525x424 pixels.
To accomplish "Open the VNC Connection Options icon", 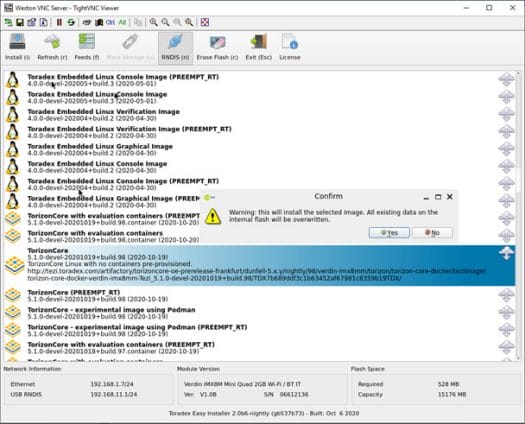I will [x=31, y=22].
